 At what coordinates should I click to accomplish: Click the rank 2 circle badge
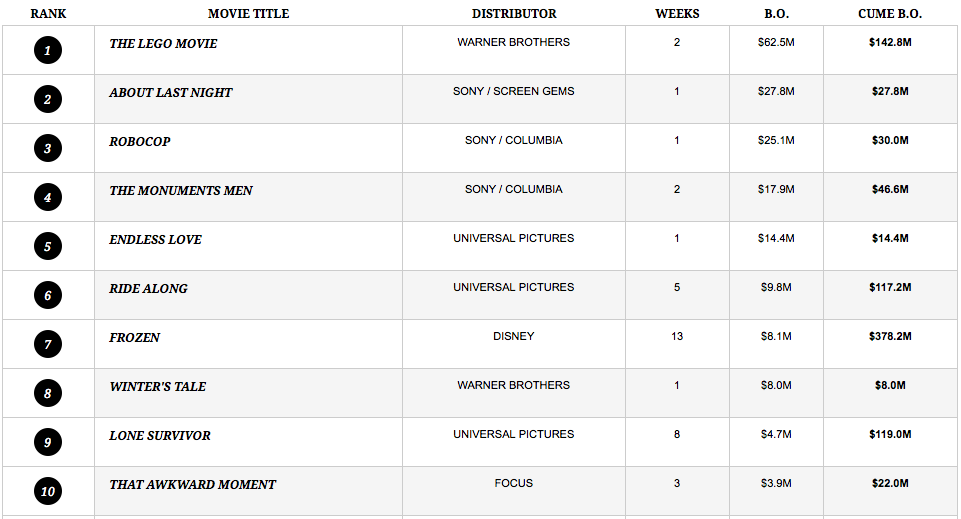pos(48,99)
